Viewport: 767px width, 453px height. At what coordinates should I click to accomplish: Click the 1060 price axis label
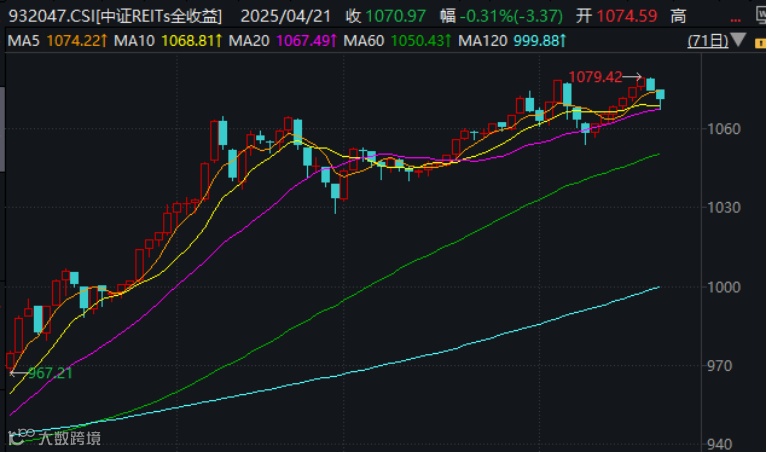point(724,129)
